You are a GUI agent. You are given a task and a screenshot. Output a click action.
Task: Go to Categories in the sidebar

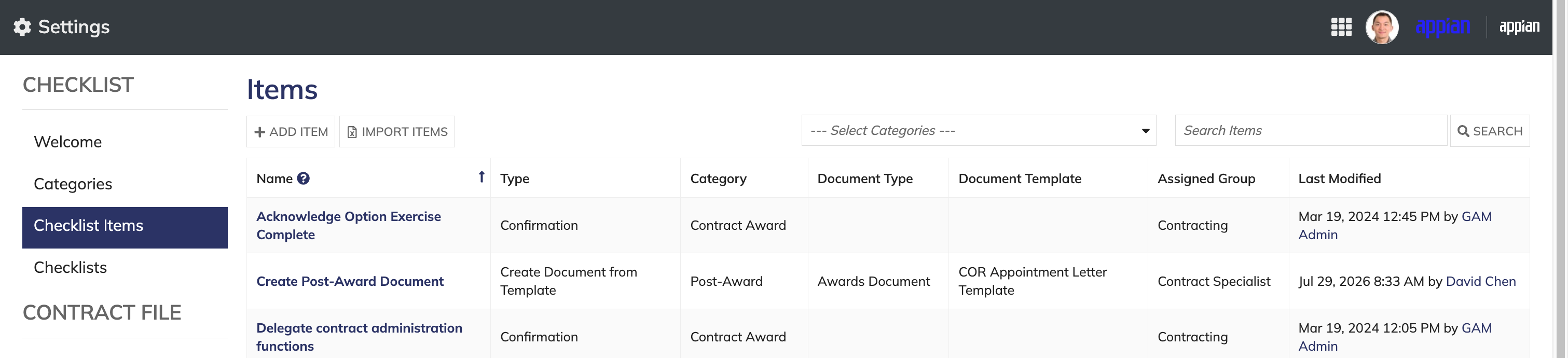click(x=73, y=184)
